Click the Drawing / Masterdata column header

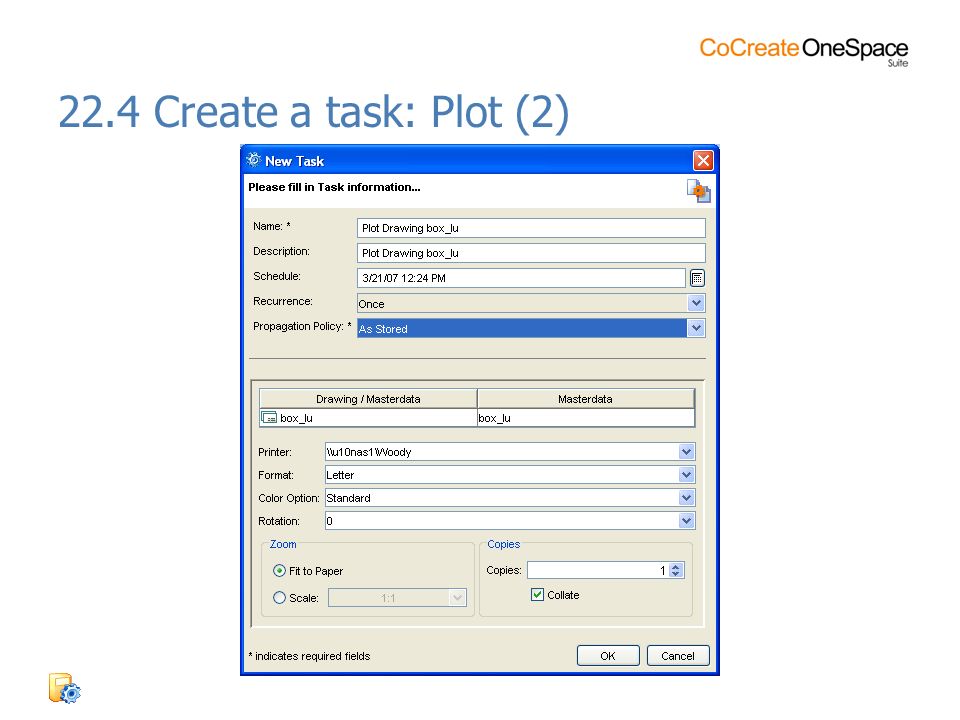pos(368,399)
